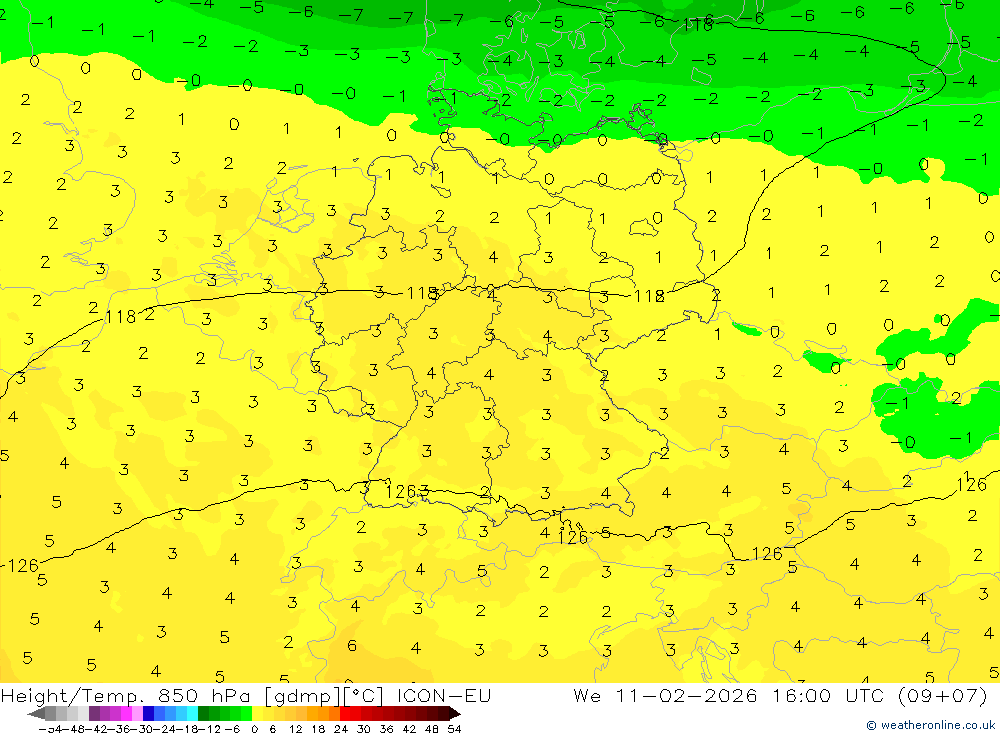Select the forecast date We 11-02-2026 text
1000x733 pixels.
665,695
